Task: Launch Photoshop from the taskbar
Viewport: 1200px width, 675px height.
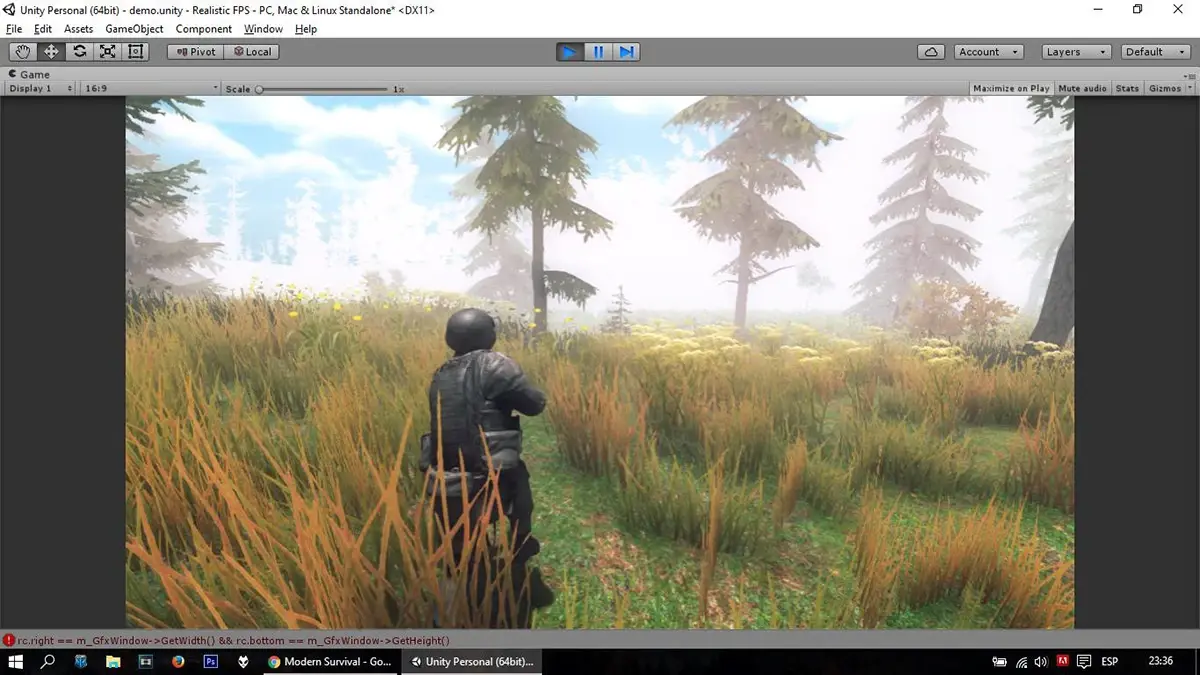Action: click(211, 661)
